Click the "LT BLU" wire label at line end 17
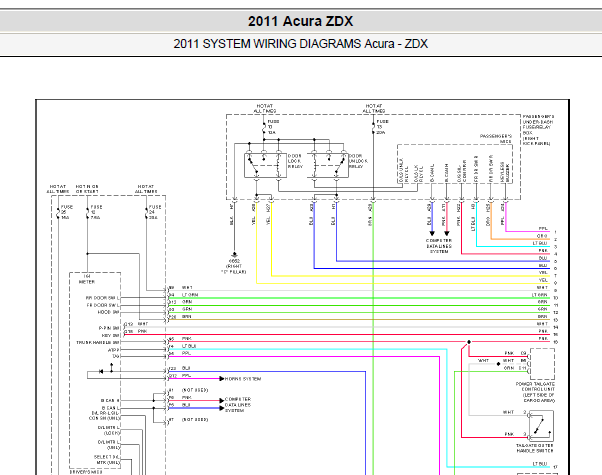 [540, 464]
